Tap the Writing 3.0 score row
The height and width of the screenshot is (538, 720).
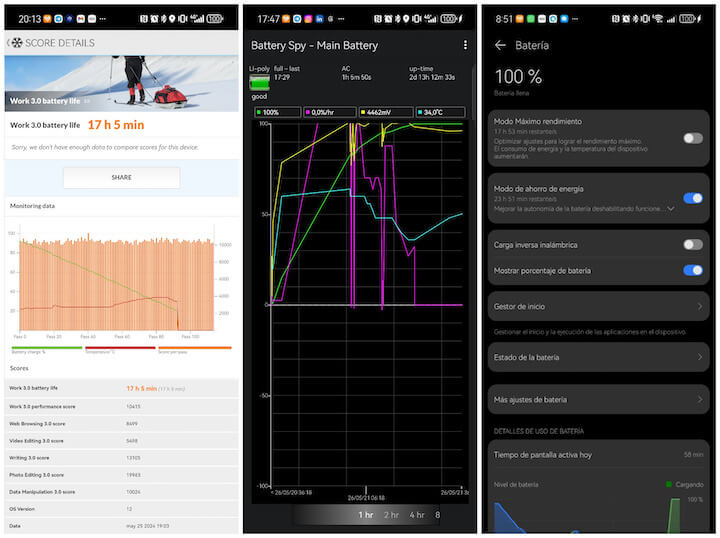121,457
